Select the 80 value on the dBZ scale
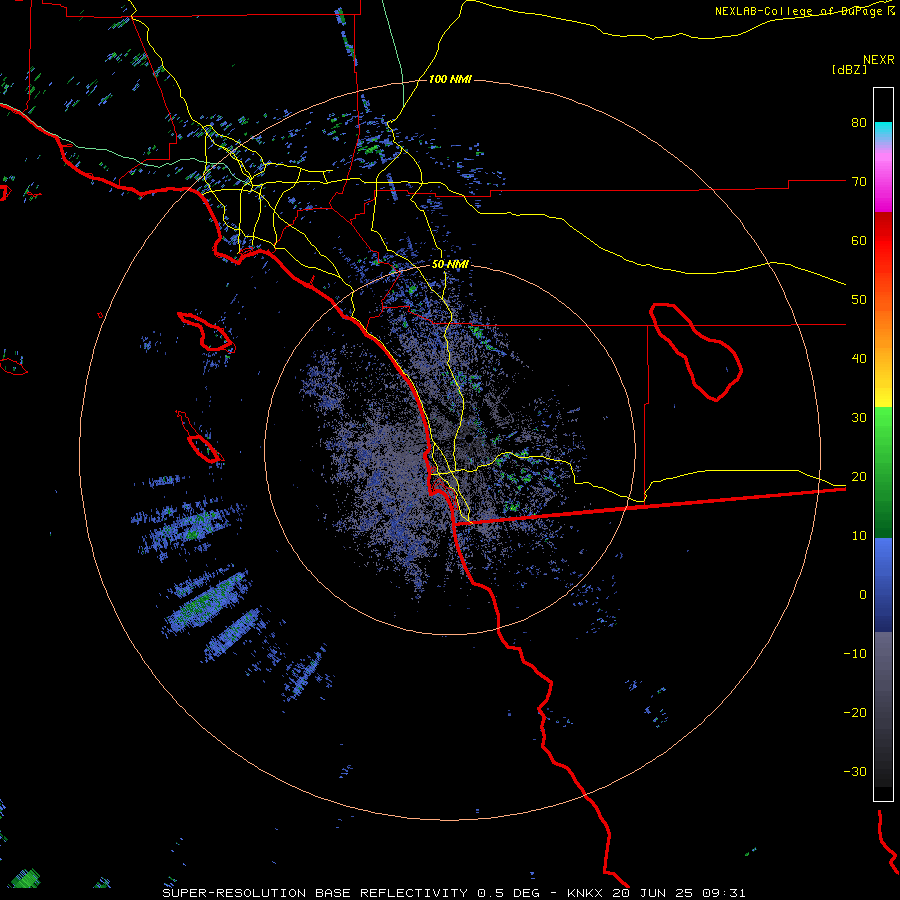The image size is (900, 900). click(859, 123)
